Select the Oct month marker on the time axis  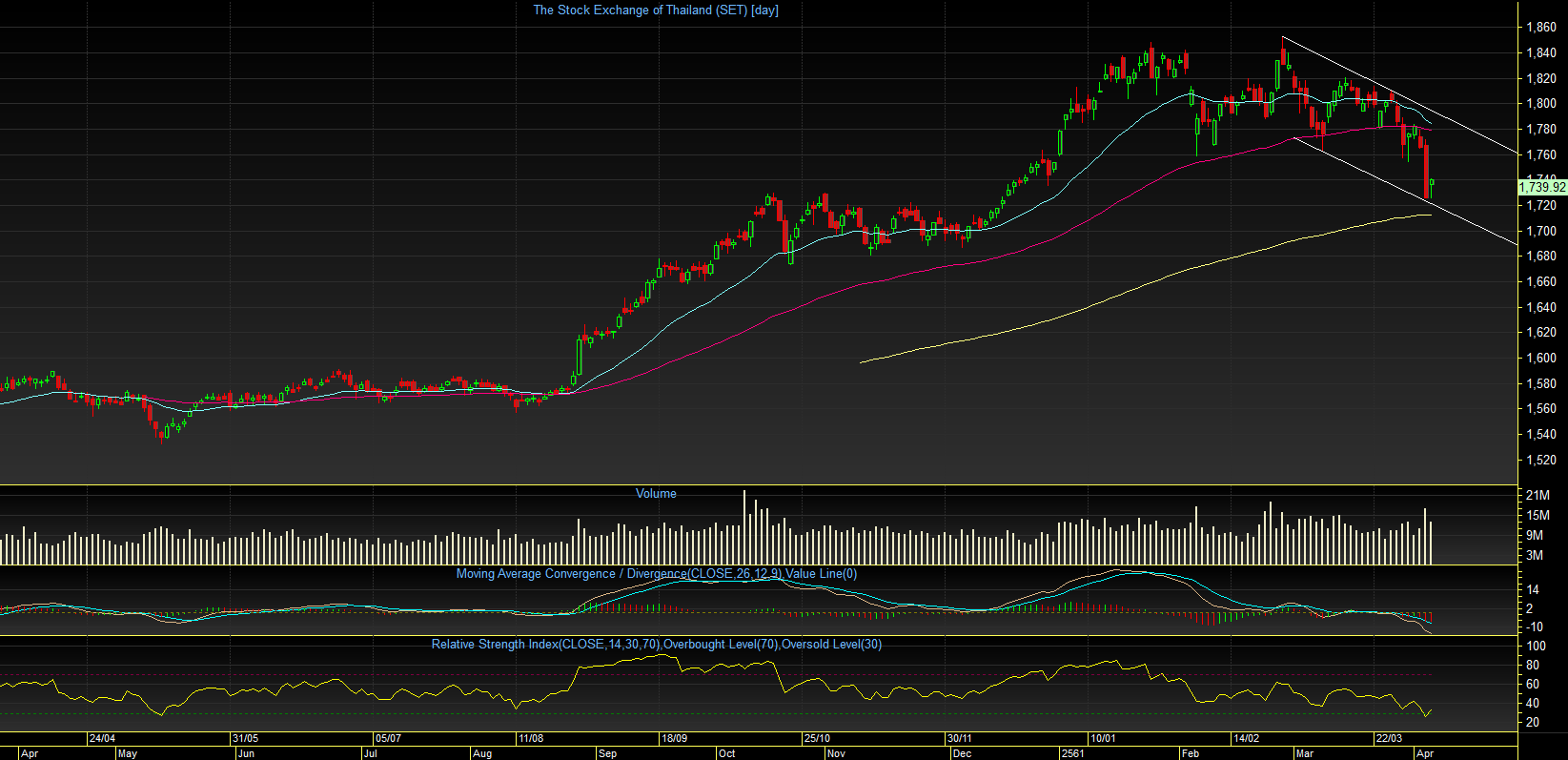(727, 753)
